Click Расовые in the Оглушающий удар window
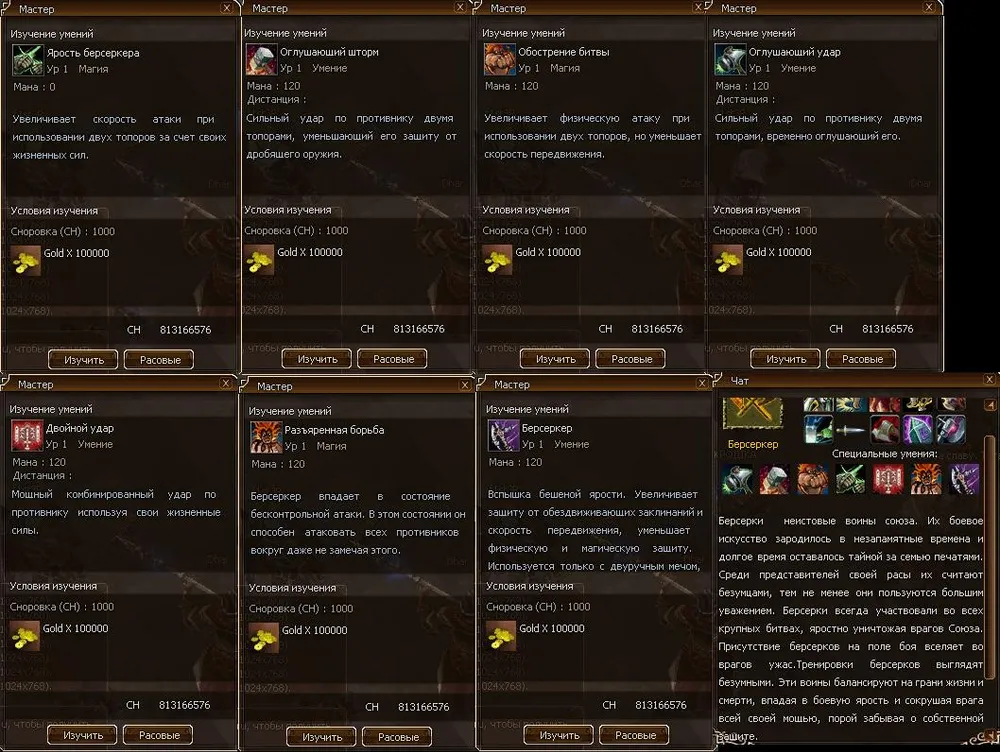 [x=862, y=359]
